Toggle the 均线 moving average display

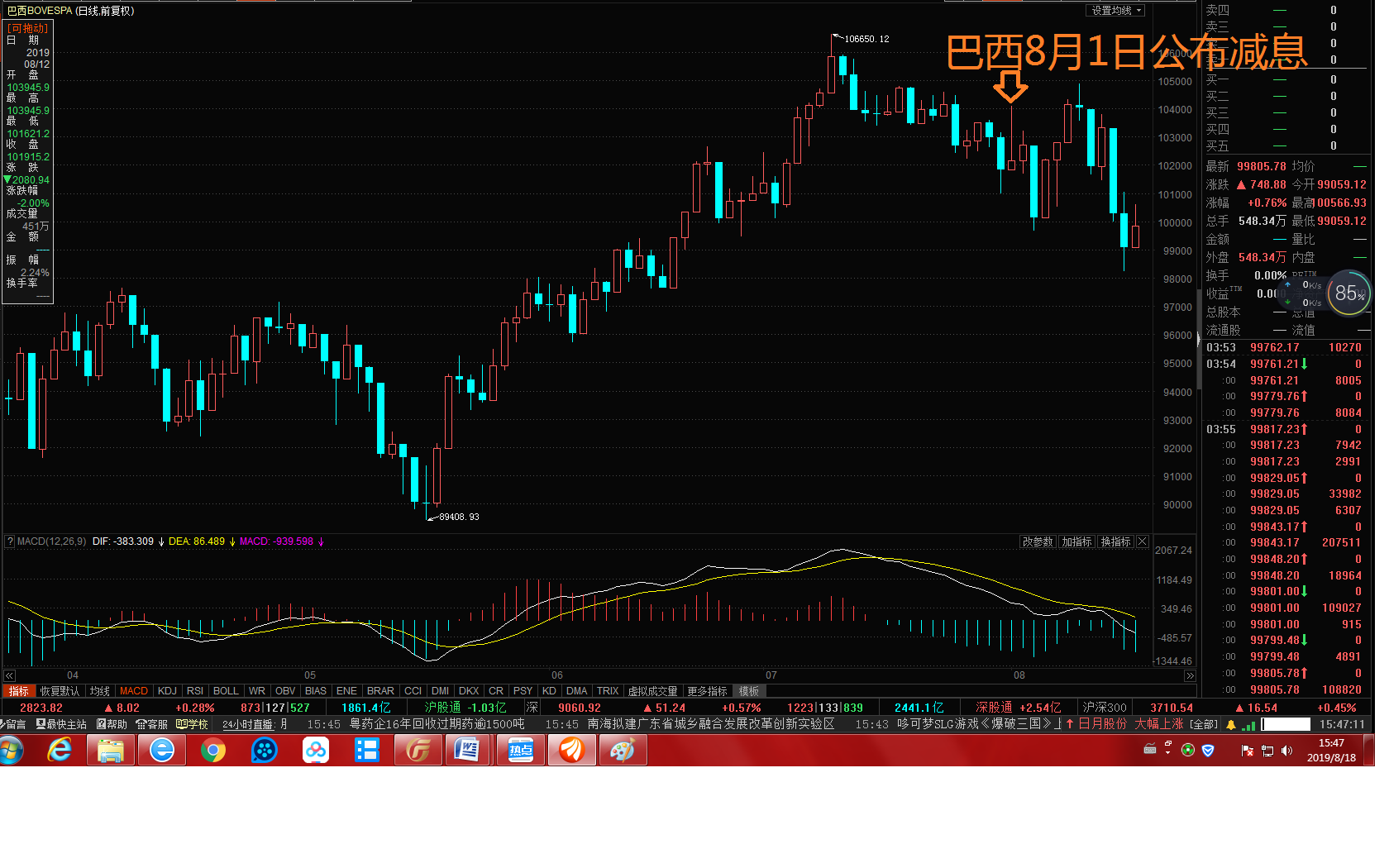tap(100, 691)
